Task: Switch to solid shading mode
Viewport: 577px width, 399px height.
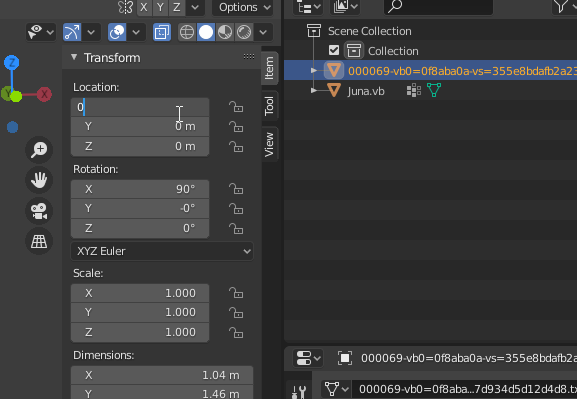Action: pos(206,32)
